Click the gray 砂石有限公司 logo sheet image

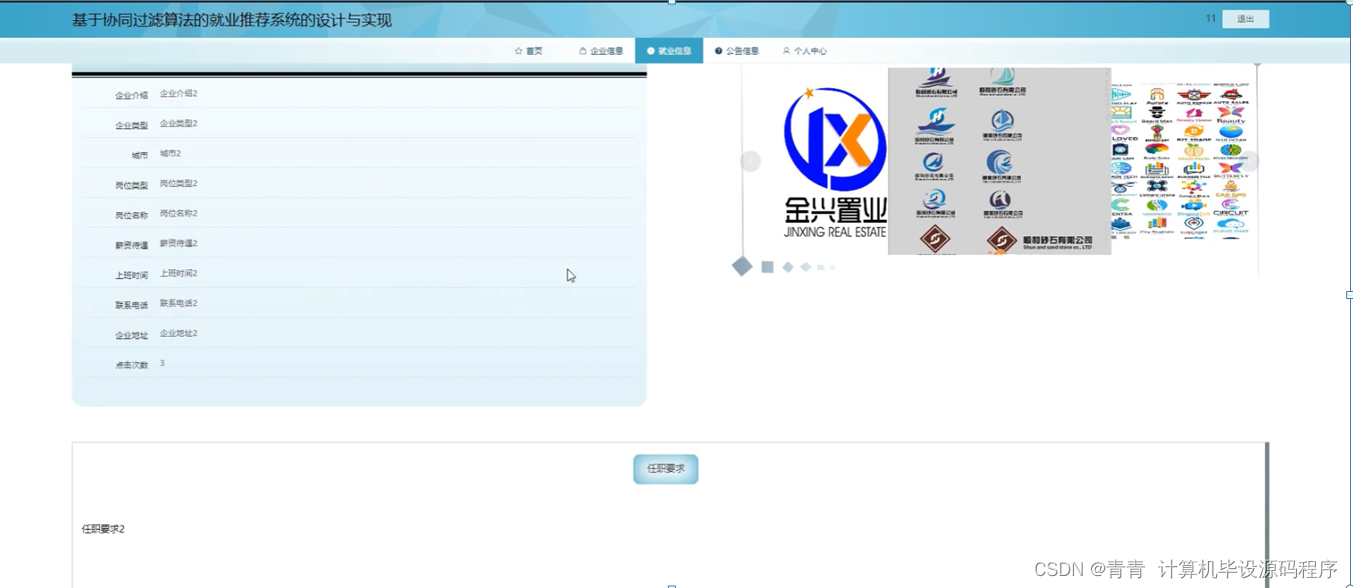[999, 161]
